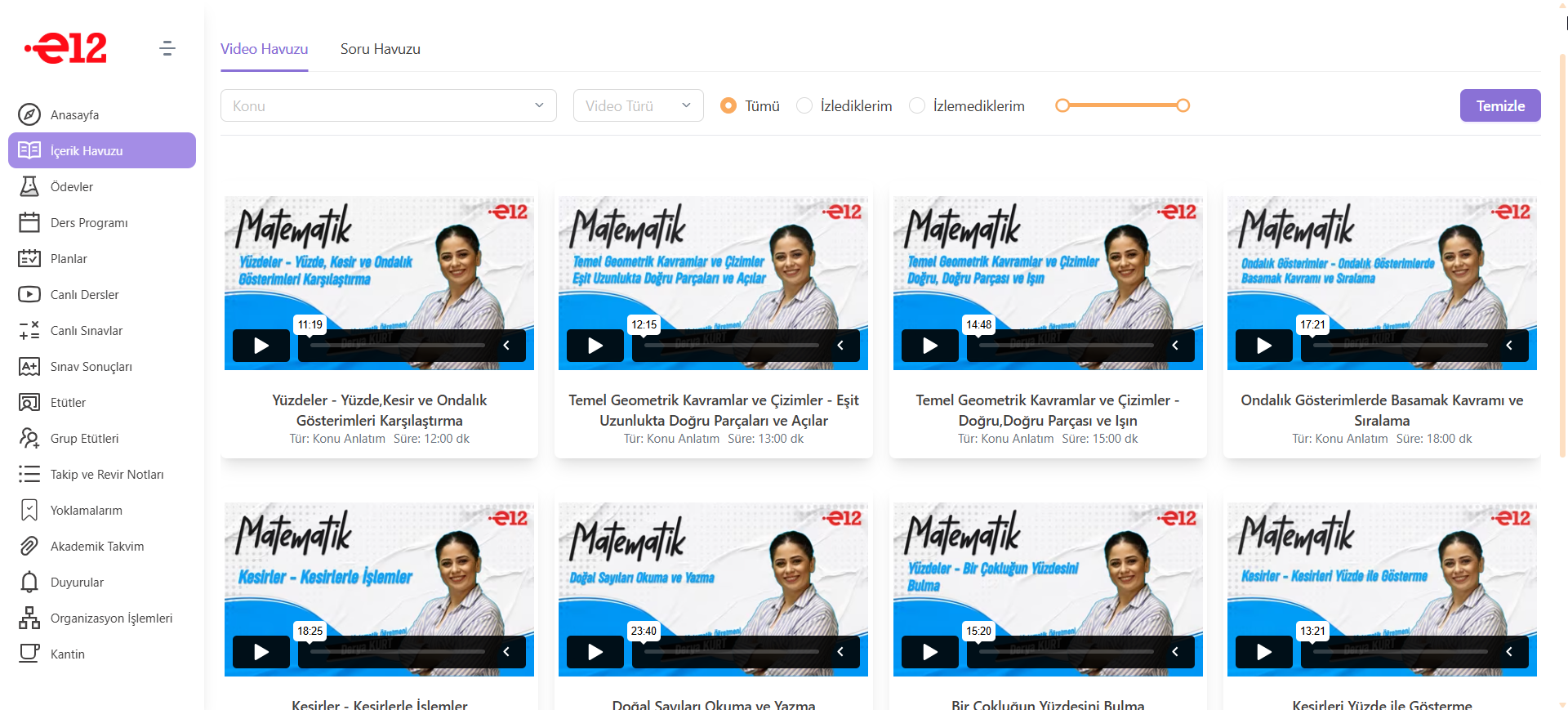
Task: Open Ödevler flask icon in sidebar
Action: [29, 186]
